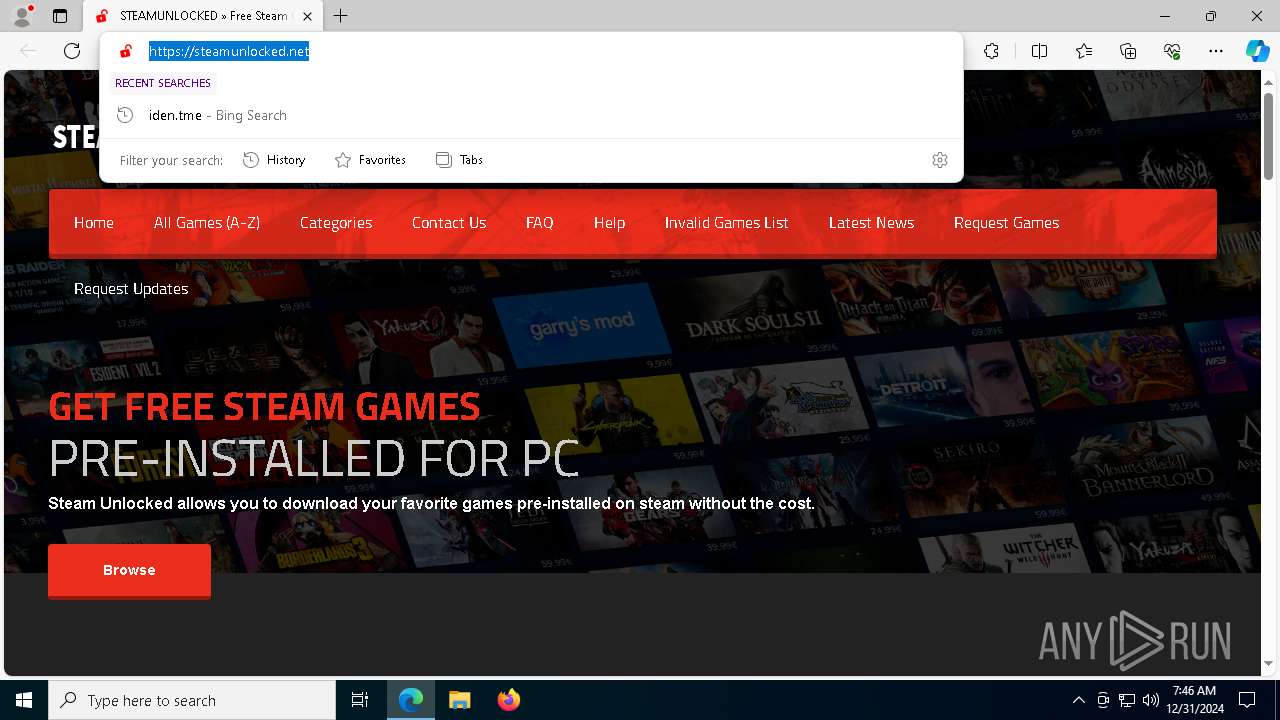Show hidden tray icons chevron
Viewport: 1280px width, 720px height.
pos(1078,700)
